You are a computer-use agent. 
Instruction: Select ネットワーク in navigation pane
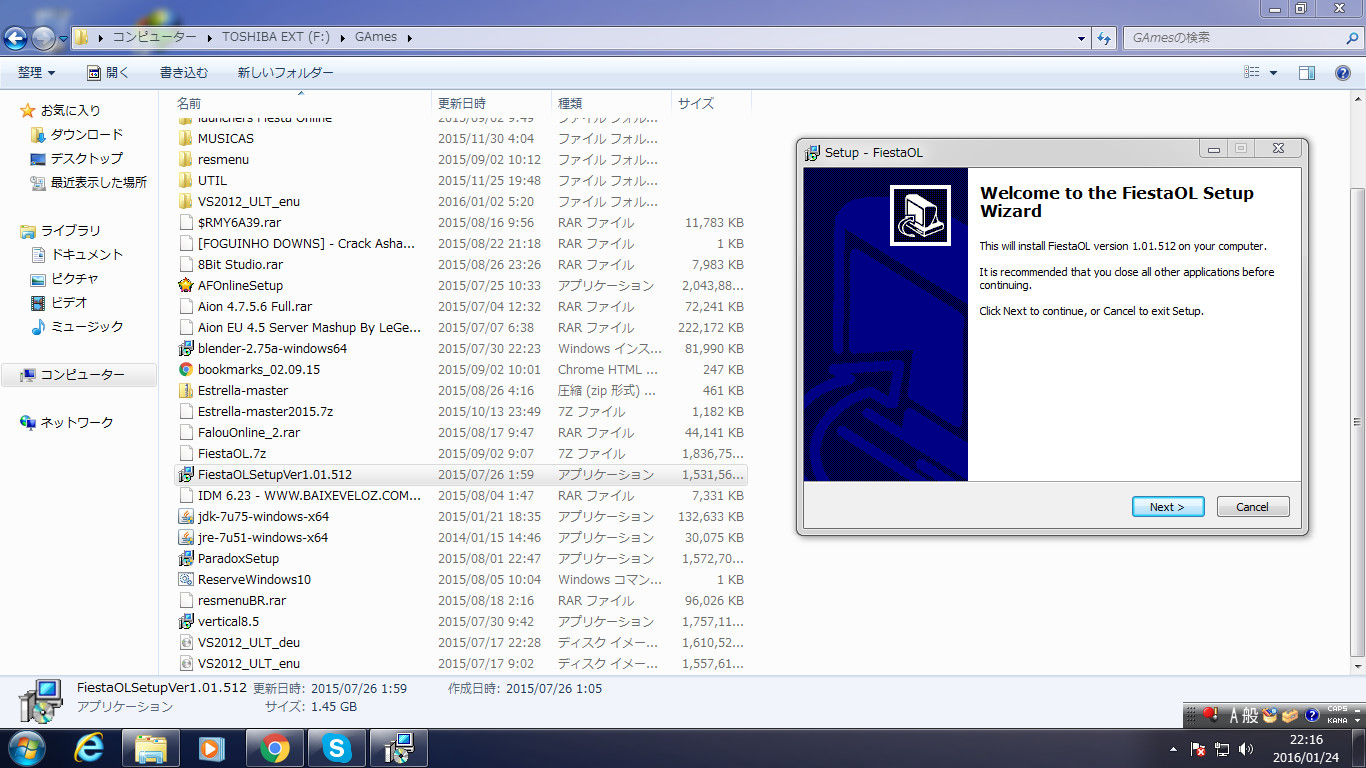pos(77,422)
